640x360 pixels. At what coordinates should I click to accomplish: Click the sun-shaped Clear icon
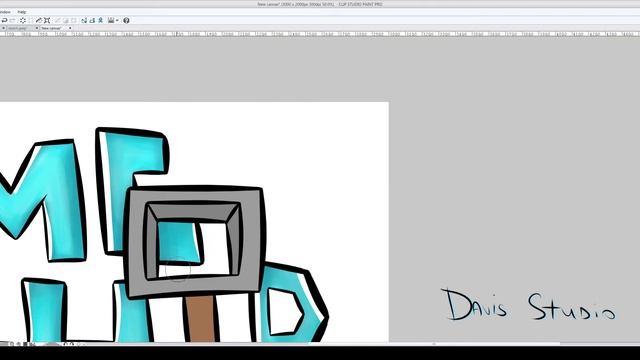tap(22, 20)
